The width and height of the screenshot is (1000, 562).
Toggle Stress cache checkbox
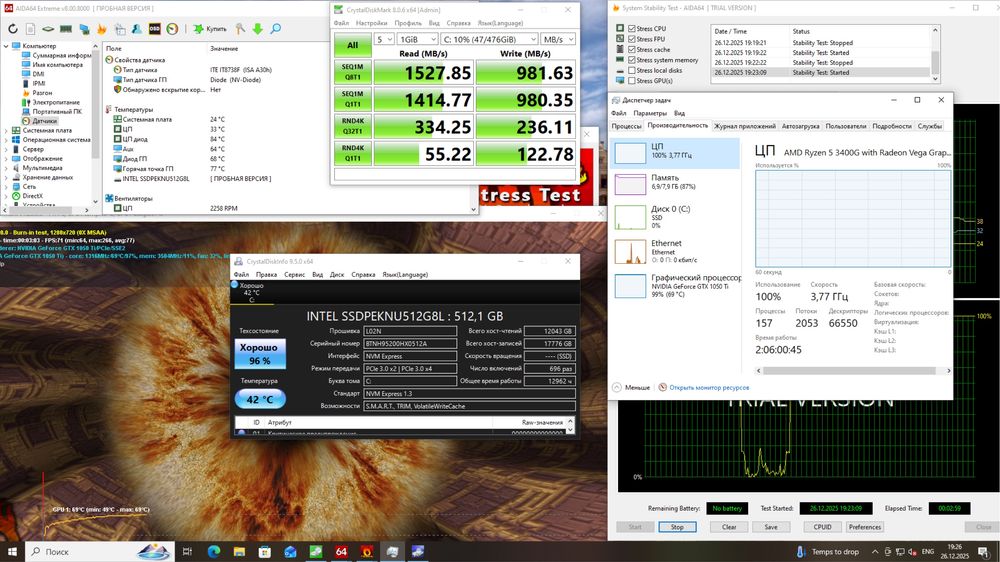tap(631, 49)
